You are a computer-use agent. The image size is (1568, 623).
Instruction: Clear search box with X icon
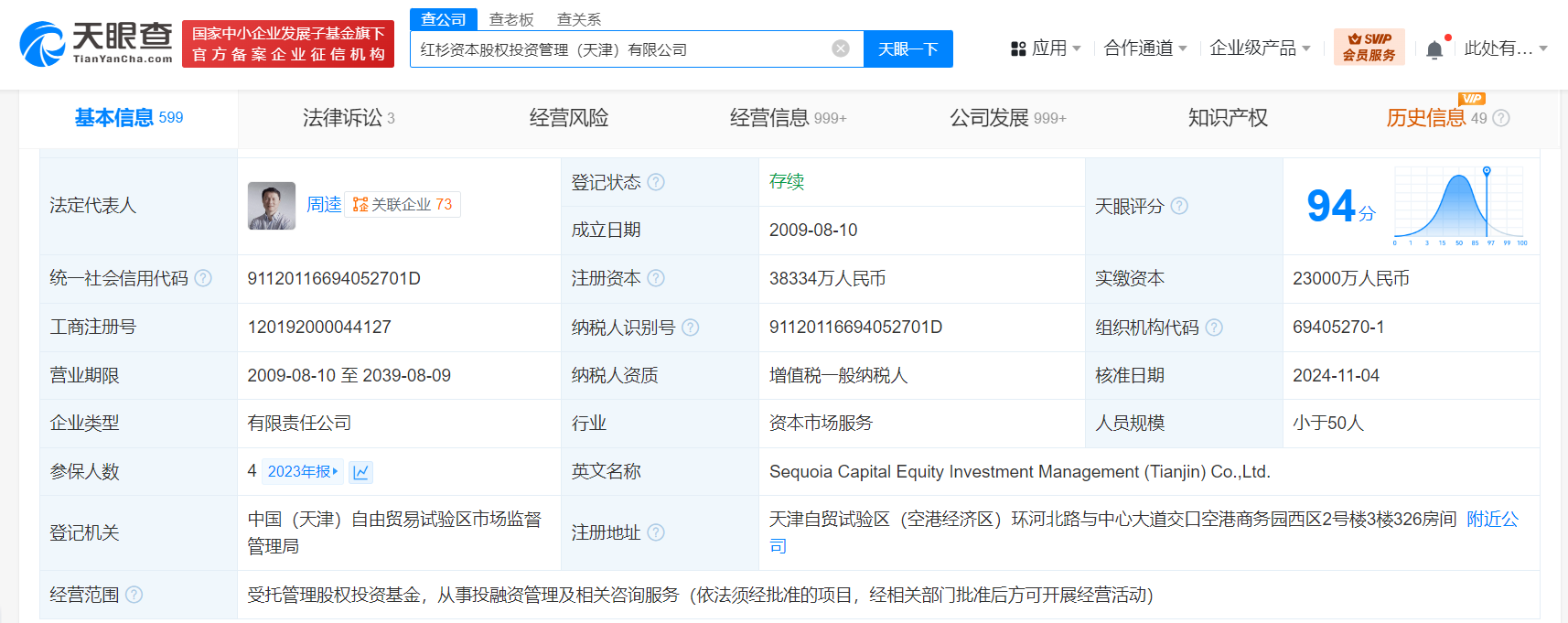click(x=840, y=48)
